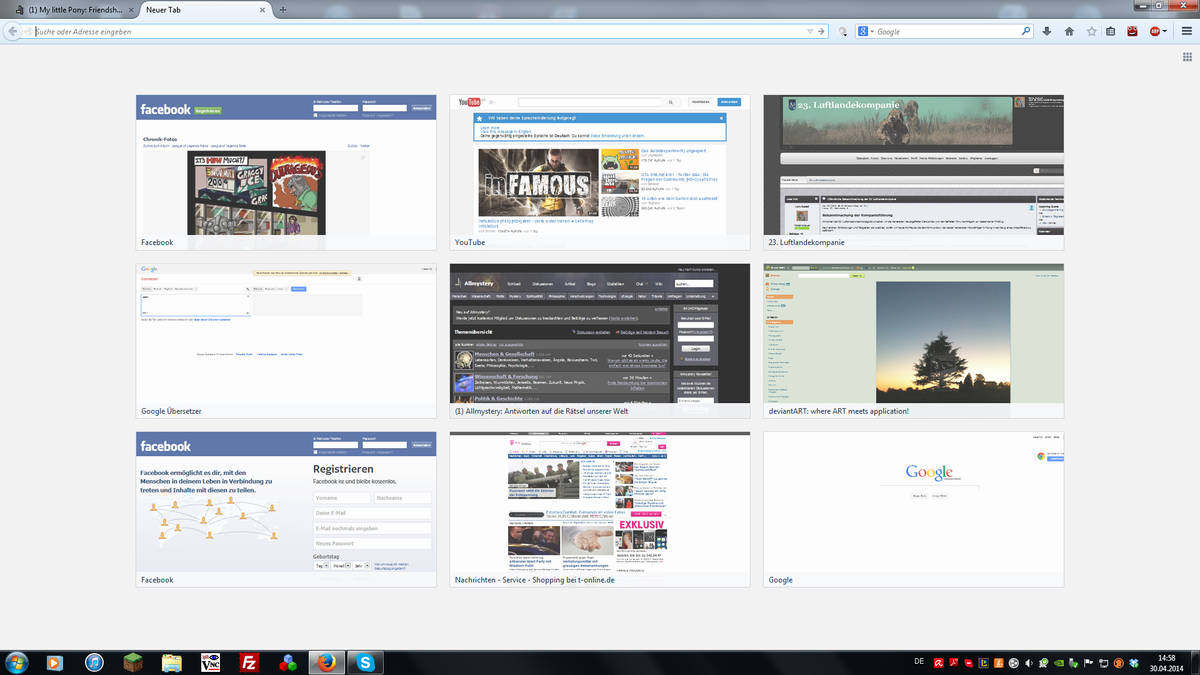Open the Google homepage tile
Viewport: 1200px width, 675px height.
tap(914, 509)
